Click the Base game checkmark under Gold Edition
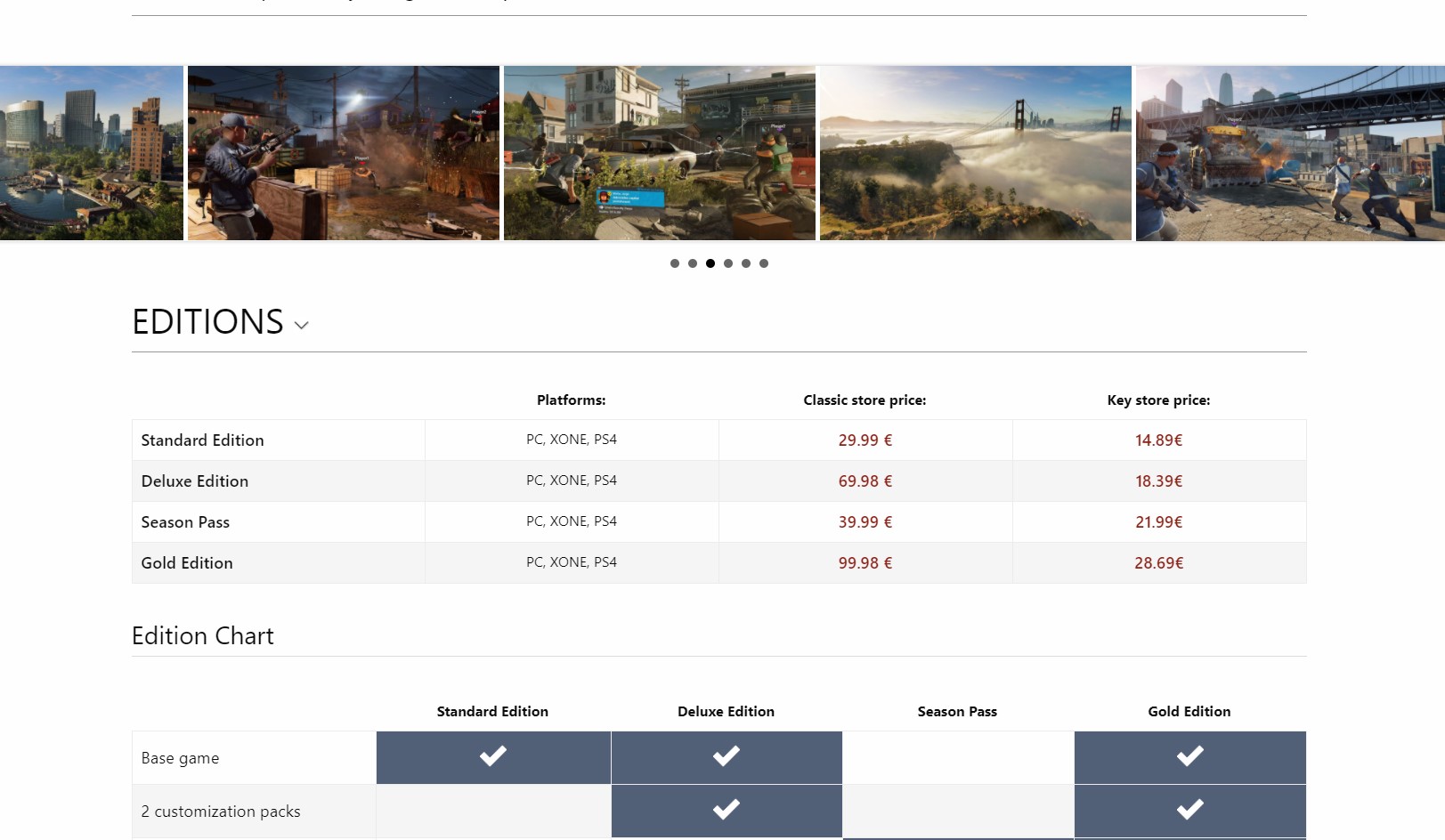 tap(1190, 756)
